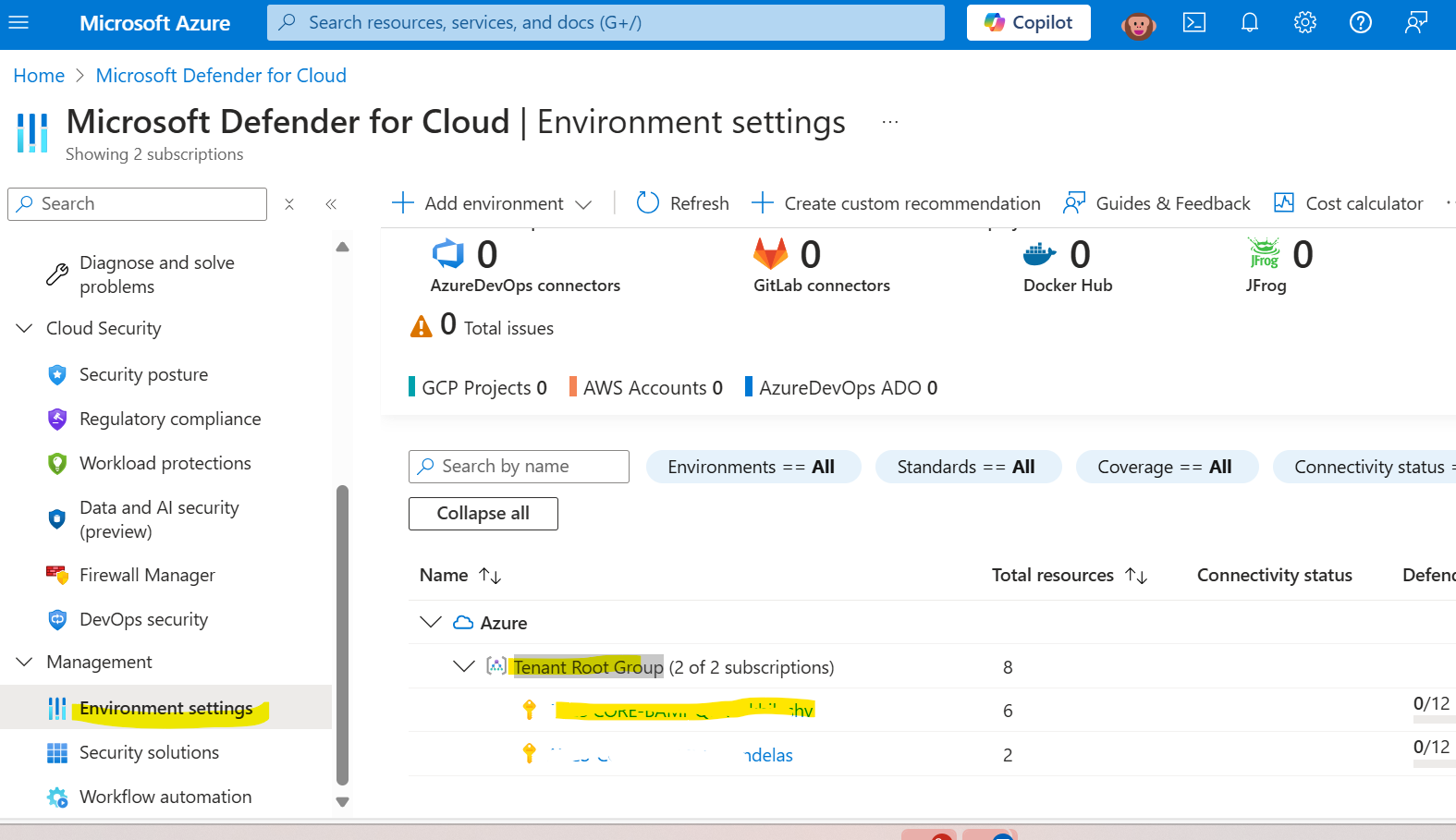The width and height of the screenshot is (1456, 840).
Task: Open Cloud Shell from the top bar
Action: (1194, 22)
